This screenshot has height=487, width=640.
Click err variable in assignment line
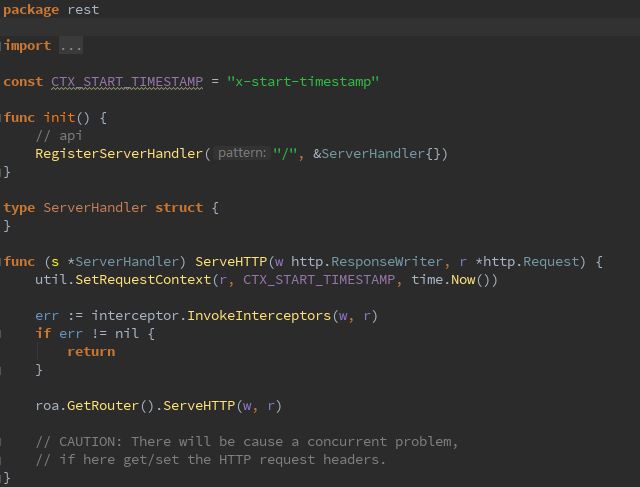coord(47,316)
